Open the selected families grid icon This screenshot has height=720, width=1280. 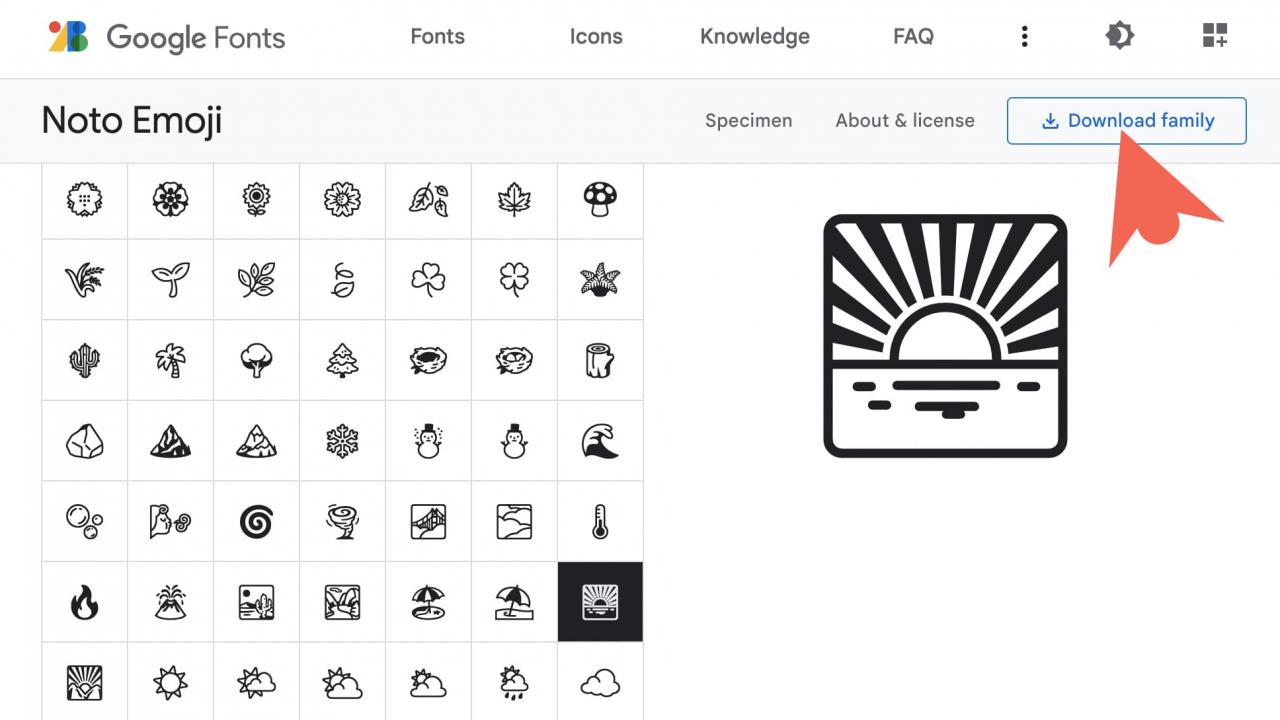click(x=1214, y=37)
